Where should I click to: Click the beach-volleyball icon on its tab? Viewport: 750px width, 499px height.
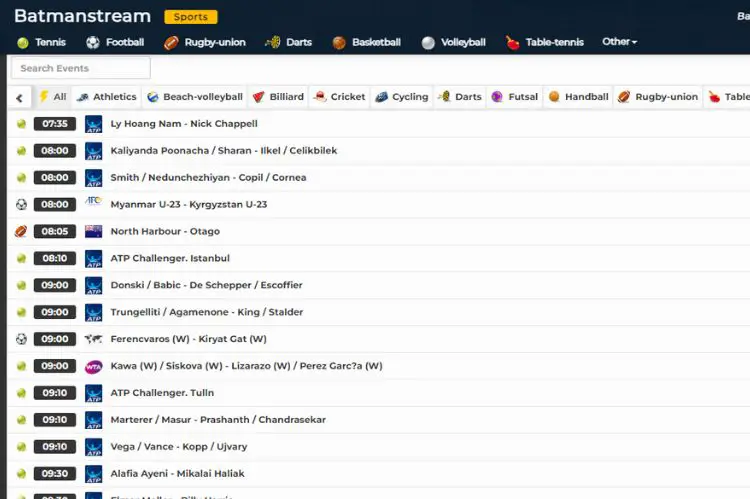[153, 97]
